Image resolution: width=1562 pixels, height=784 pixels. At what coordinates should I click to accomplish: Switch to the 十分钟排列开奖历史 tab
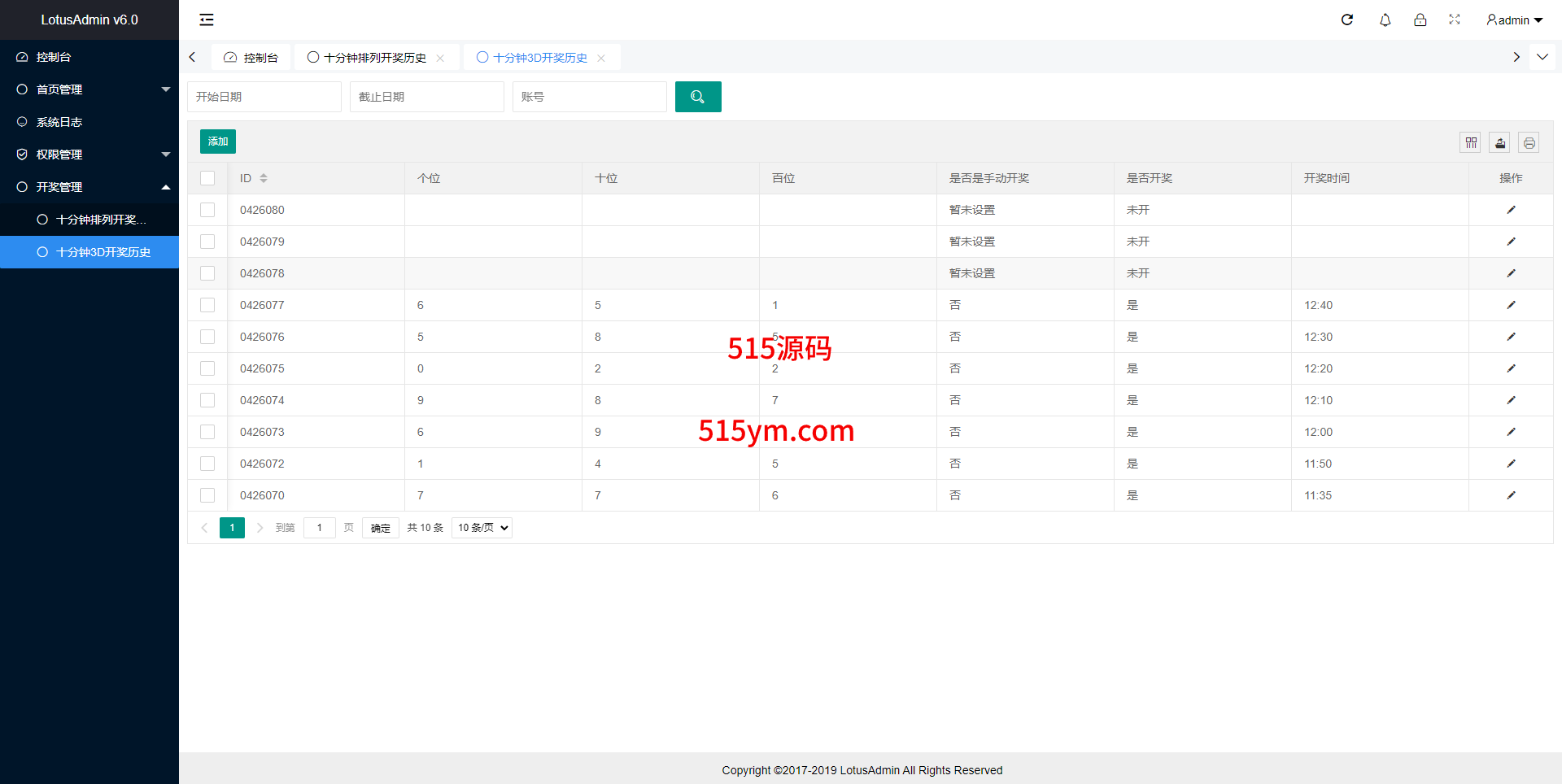[x=375, y=58]
